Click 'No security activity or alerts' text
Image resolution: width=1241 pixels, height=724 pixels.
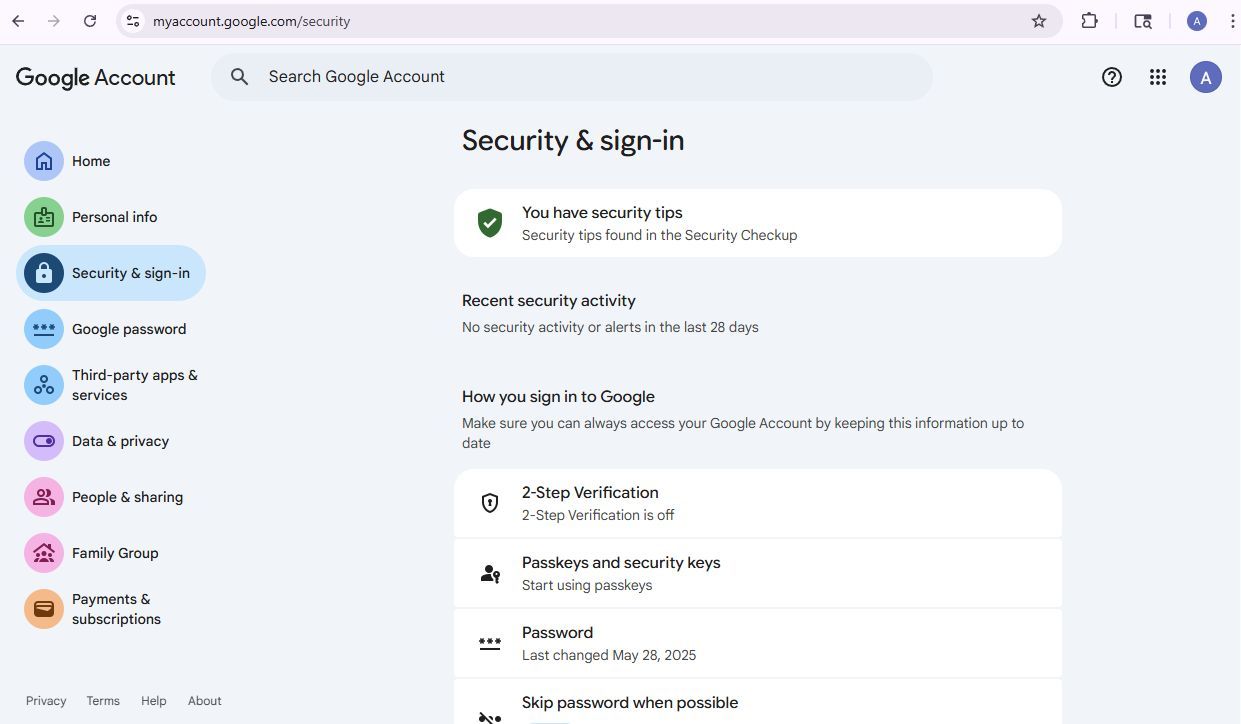[610, 327]
